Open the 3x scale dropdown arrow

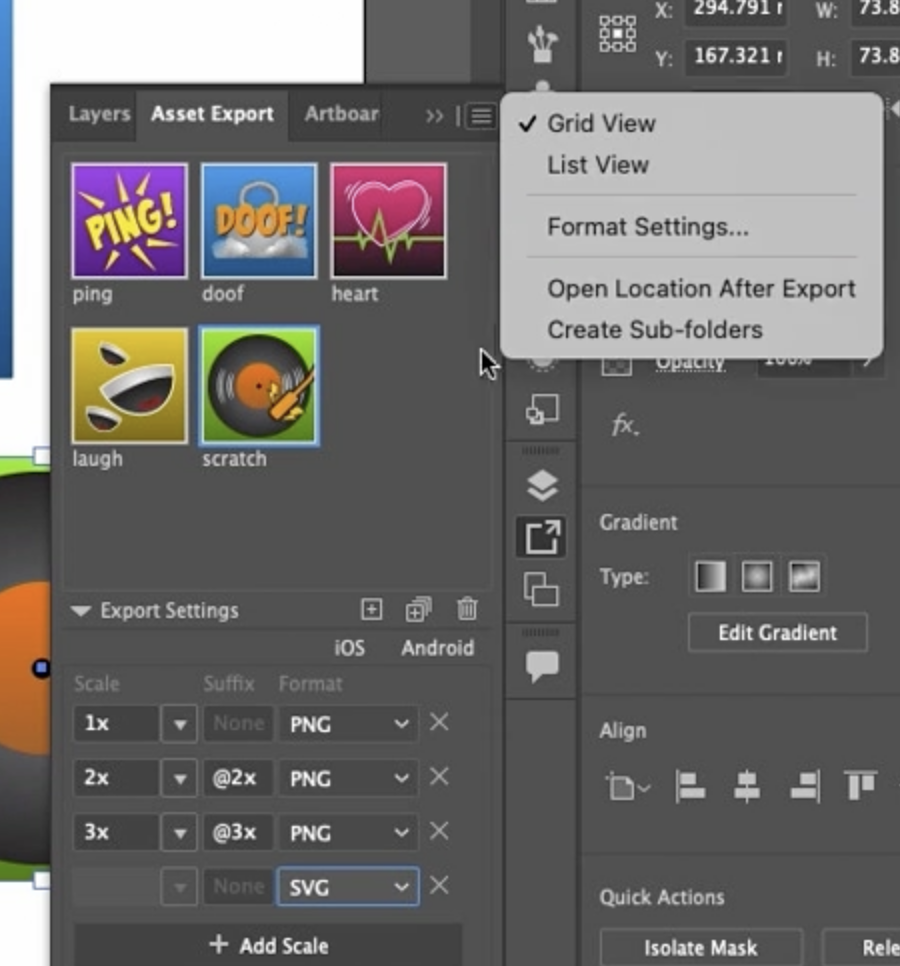tap(179, 834)
